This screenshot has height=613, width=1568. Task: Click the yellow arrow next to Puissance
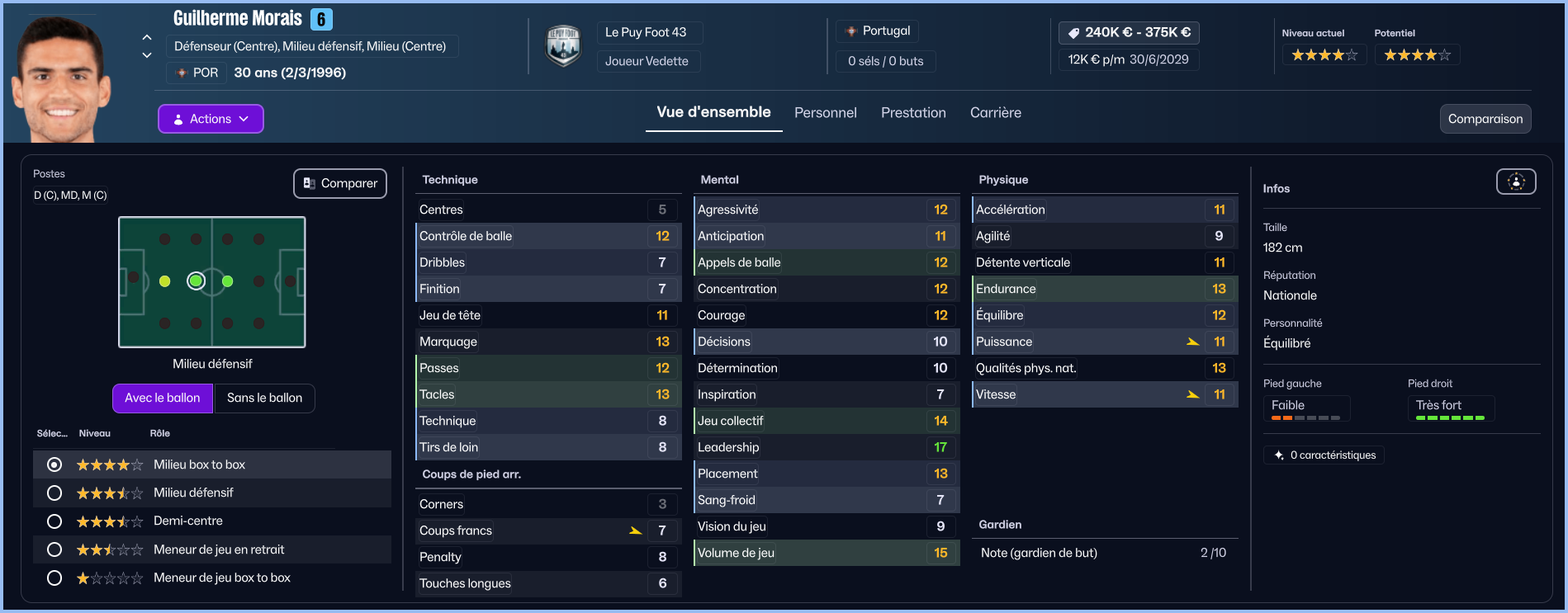(x=1192, y=342)
